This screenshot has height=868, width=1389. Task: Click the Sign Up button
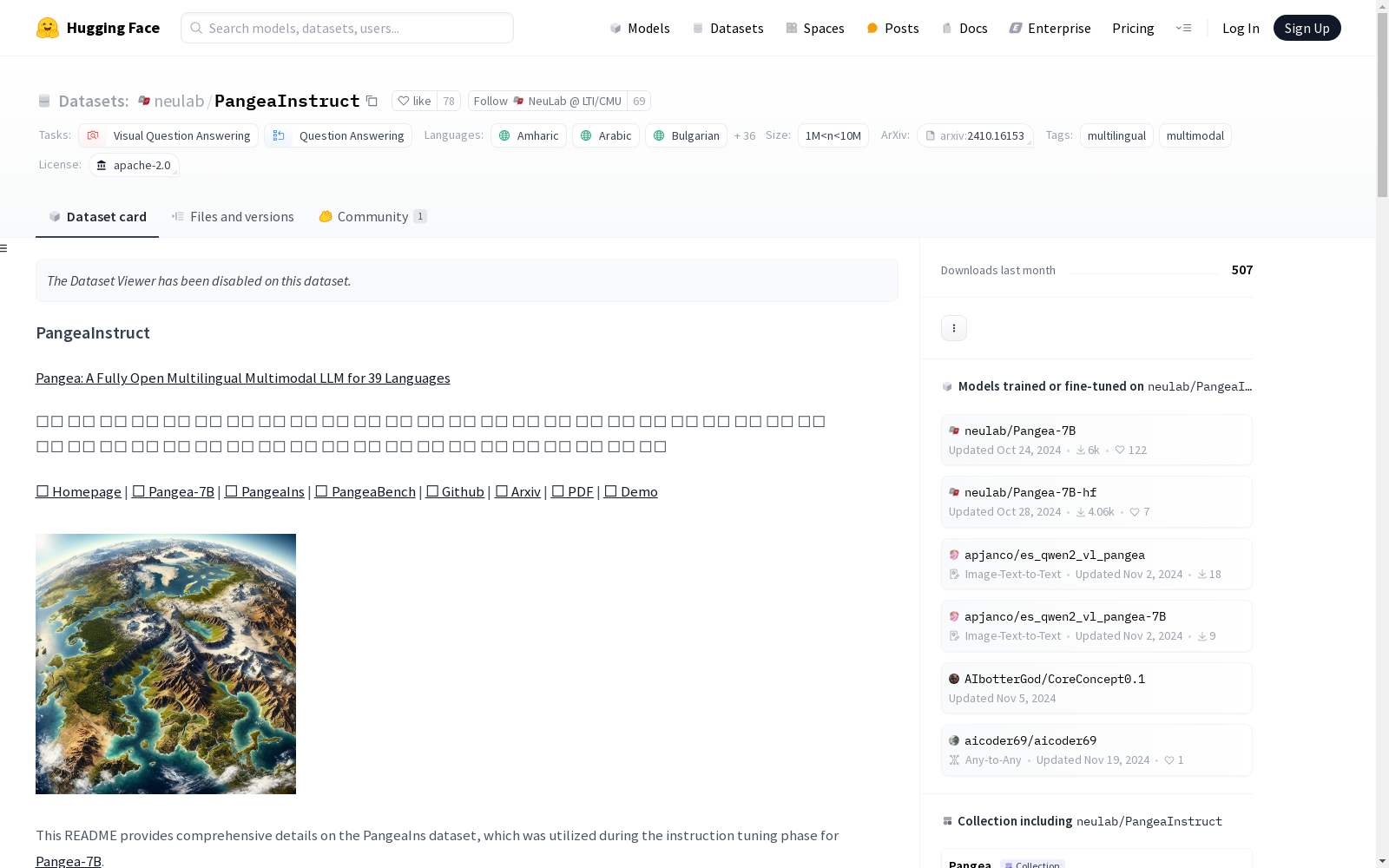coord(1307,28)
